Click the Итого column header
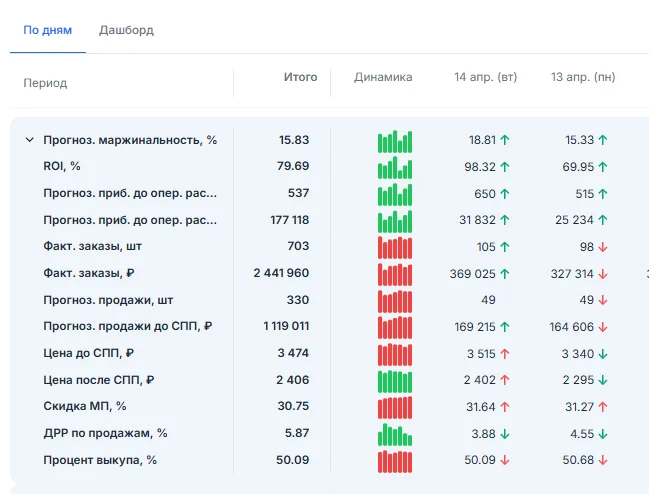Image resolution: width=649 pixels, height=494 pixels. pyautogui.click(x=300, y=77)
